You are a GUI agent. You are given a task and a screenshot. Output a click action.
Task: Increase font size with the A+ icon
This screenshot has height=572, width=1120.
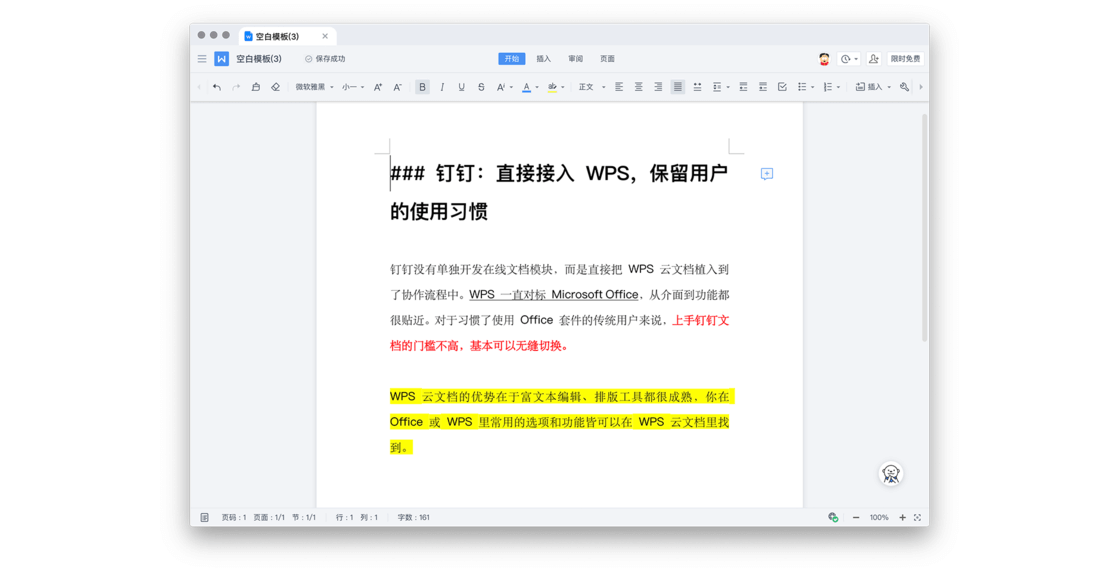pyautogui.click(x=378, y=87)
